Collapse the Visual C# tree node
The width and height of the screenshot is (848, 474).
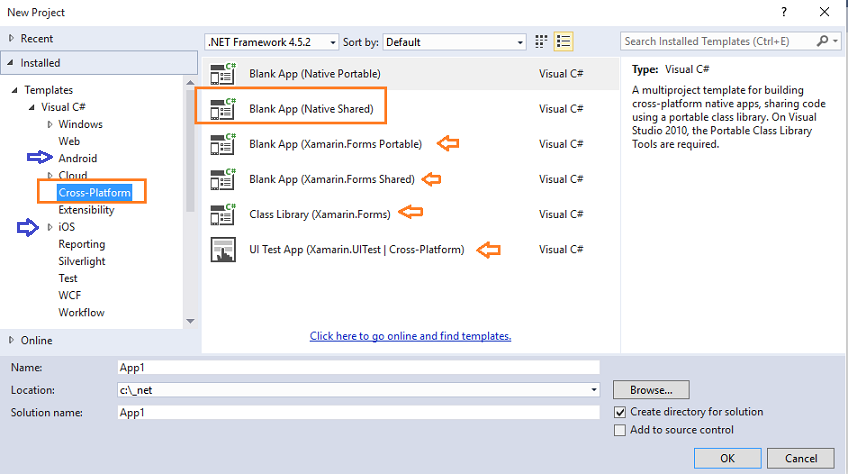(32, 107)
